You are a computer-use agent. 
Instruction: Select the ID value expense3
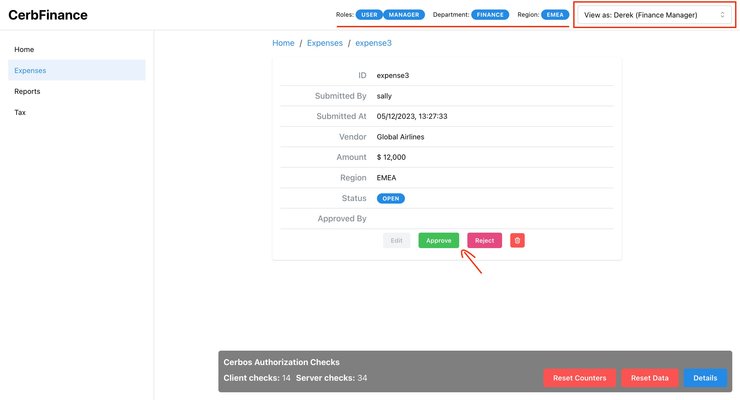coord(393,75)
